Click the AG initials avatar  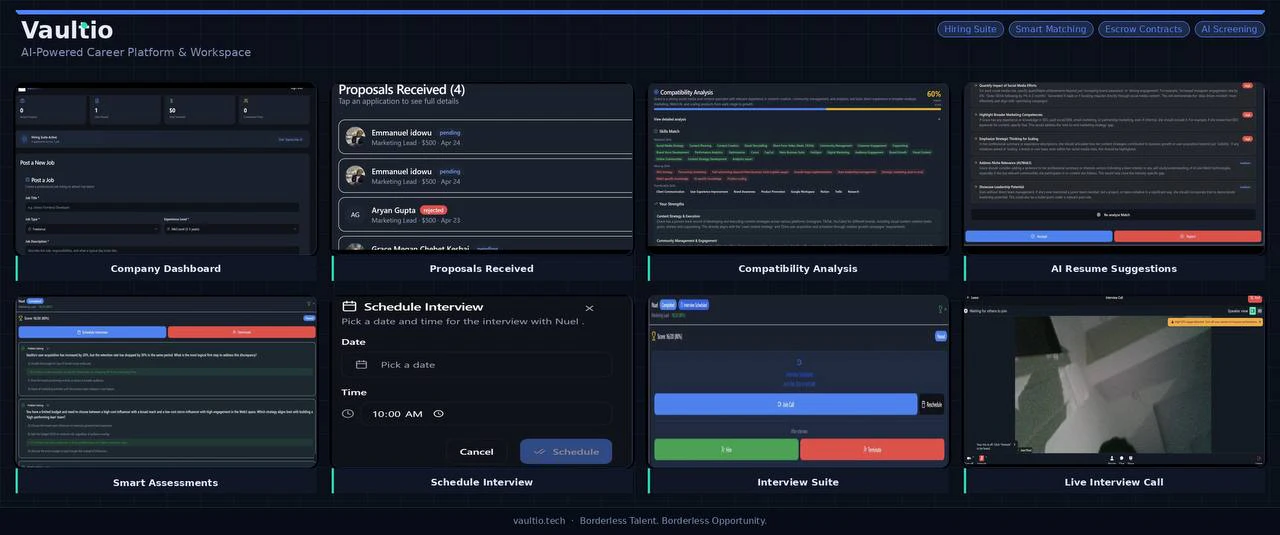[355, 214]
